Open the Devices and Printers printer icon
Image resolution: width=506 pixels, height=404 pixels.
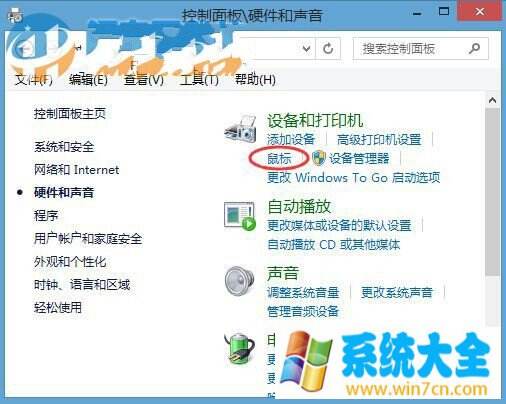tap(240, 129)
